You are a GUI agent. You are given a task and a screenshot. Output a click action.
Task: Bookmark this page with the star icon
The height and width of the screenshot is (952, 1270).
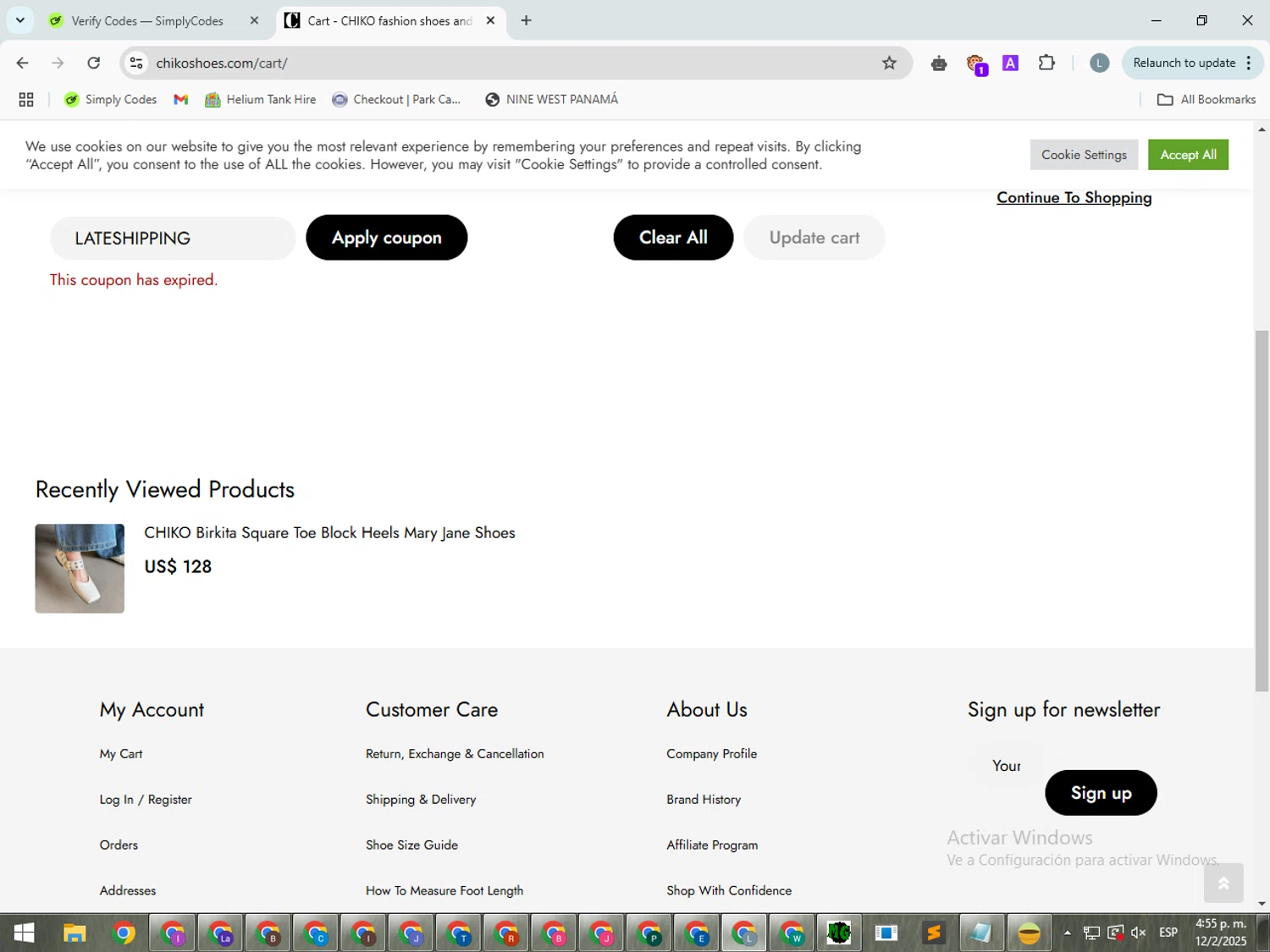point(889,63)
